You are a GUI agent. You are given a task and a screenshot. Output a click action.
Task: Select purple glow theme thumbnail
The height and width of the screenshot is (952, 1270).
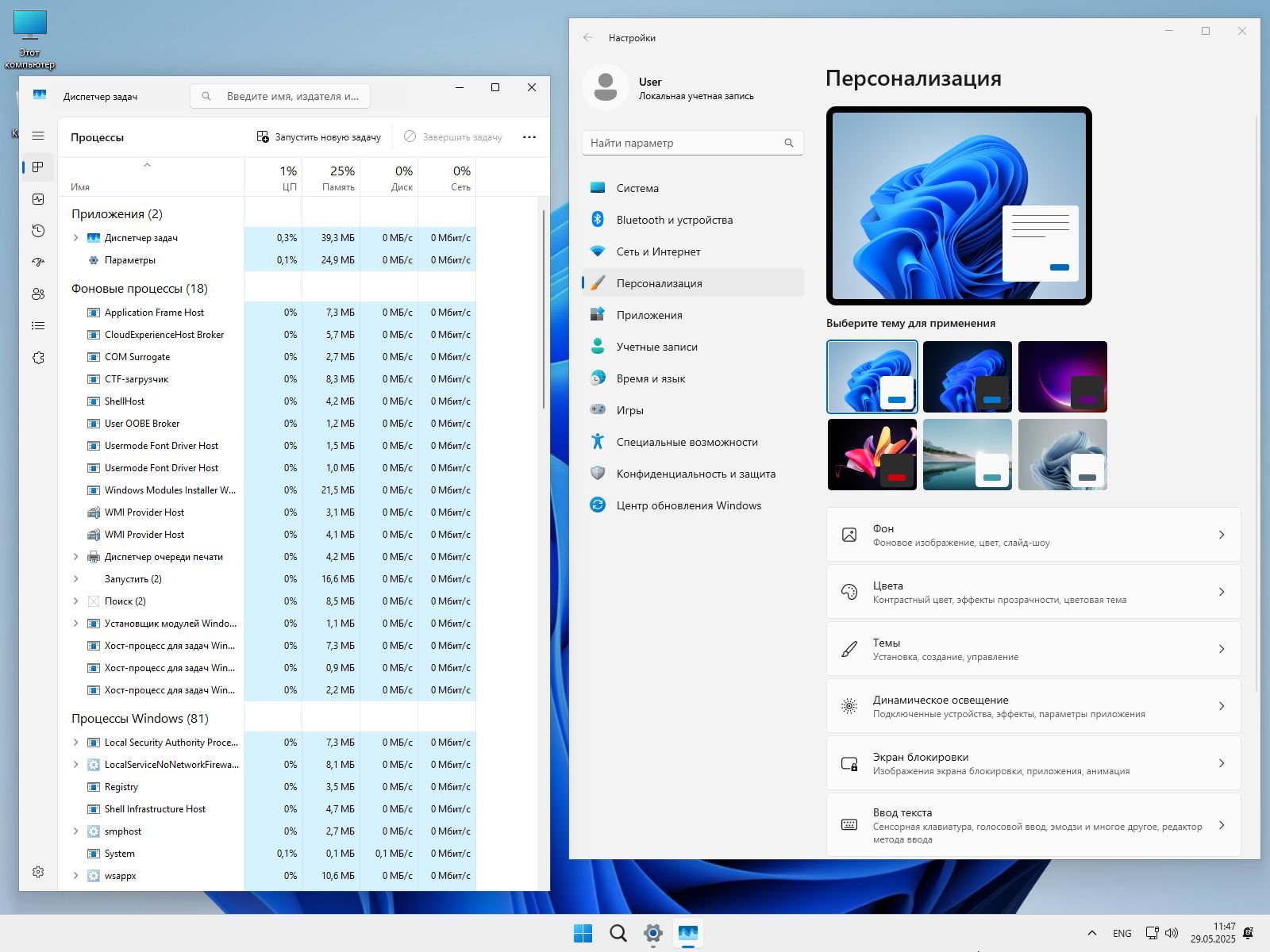(x=1063, y=377)
